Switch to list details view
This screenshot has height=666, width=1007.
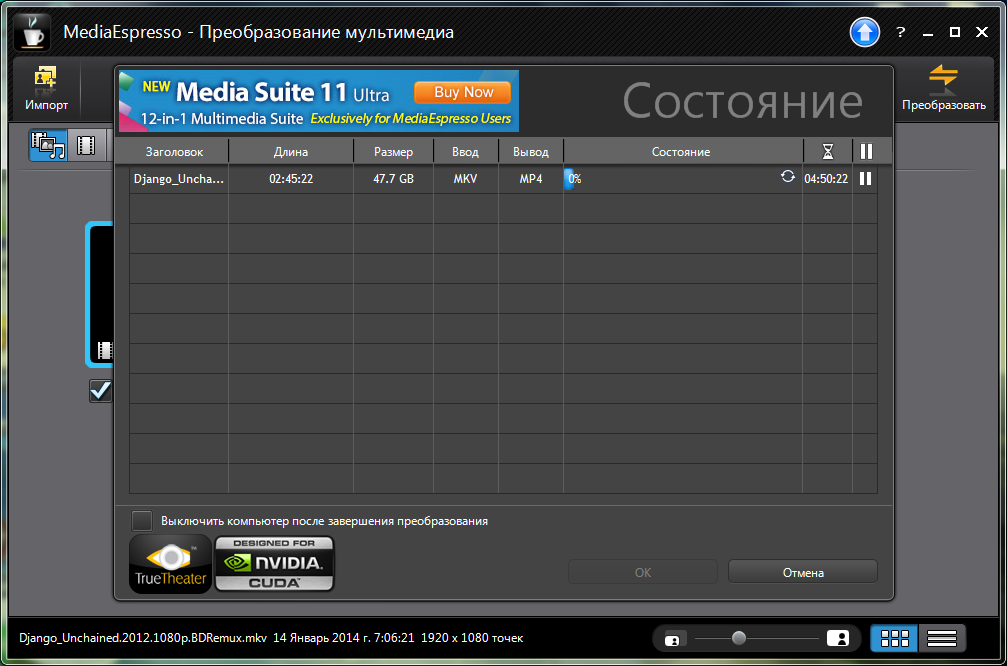point(942,638)
